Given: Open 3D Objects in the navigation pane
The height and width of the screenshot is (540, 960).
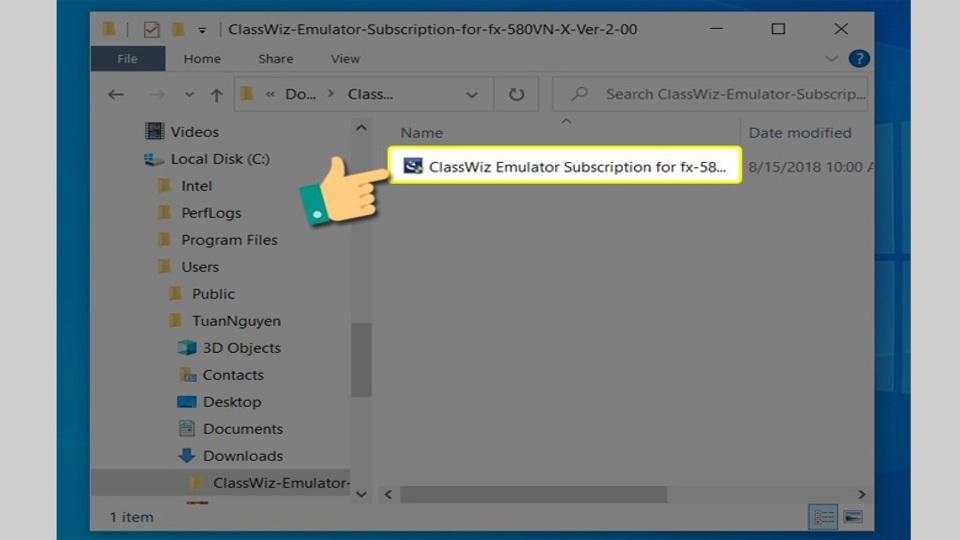Looking at the screenshot, I should [x=242, y=348].
